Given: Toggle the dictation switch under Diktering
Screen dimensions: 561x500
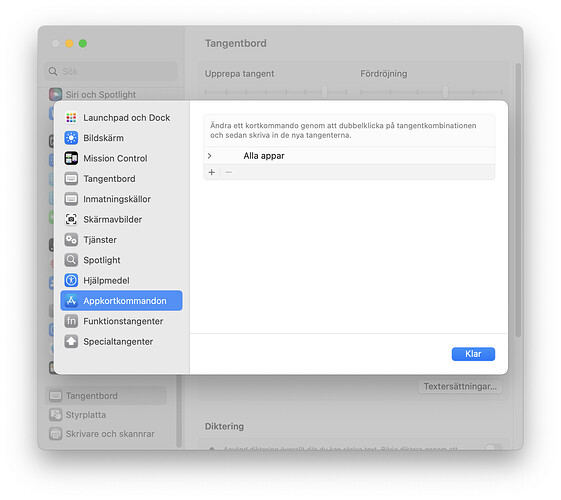Looking at the screenshot, I should click(494, 447).
